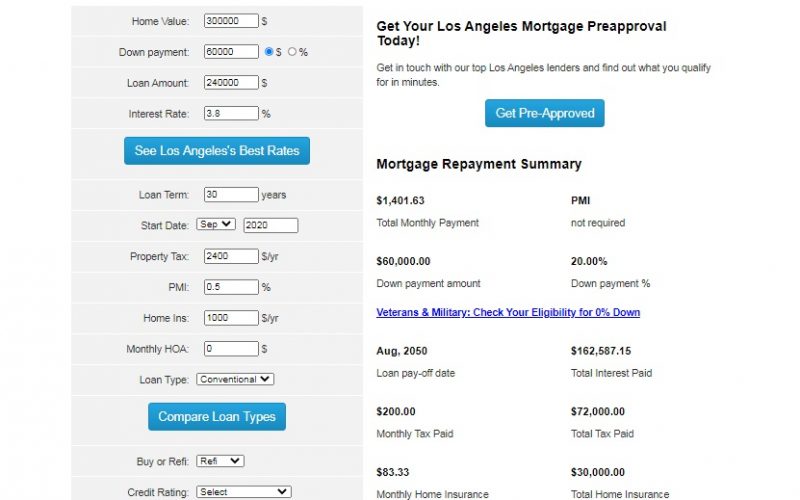Click the Start Date year field
The height and width of the screenshot is (500, 800).
[271, 225]
